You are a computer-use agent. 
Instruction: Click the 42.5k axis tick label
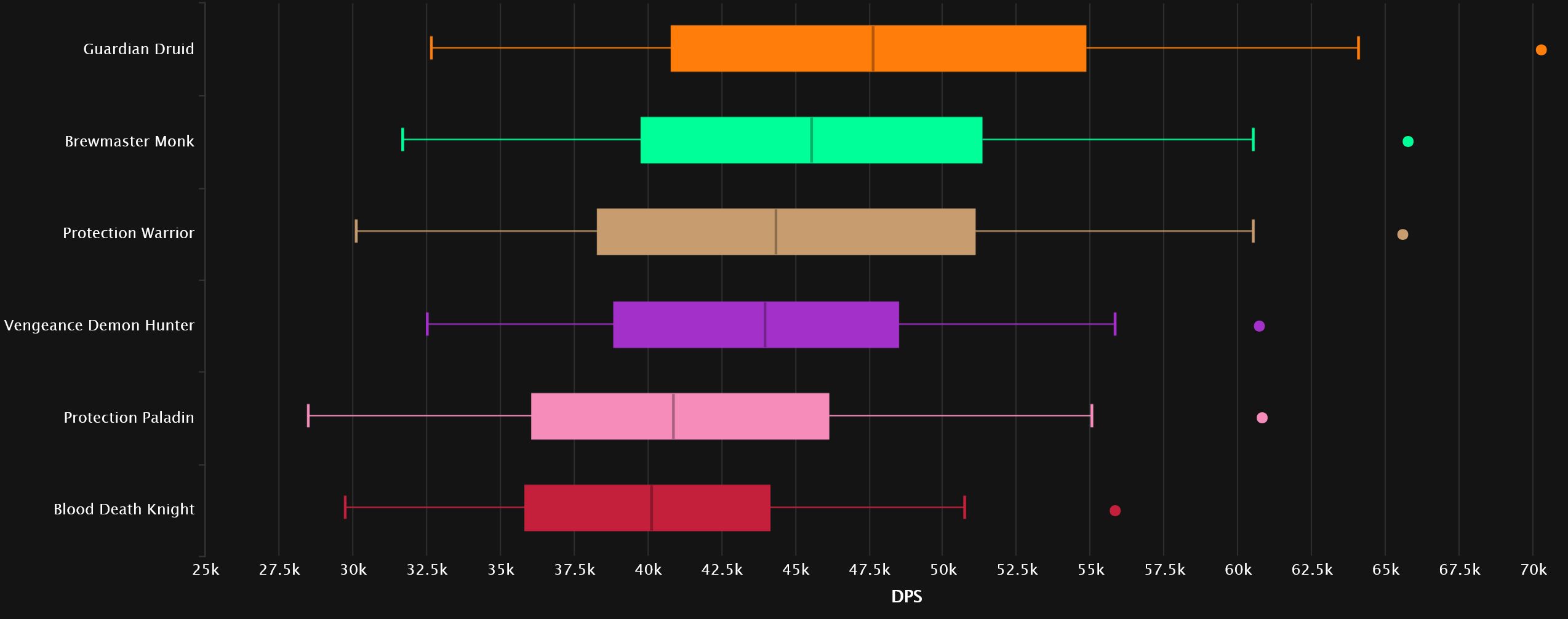point(722,570)
